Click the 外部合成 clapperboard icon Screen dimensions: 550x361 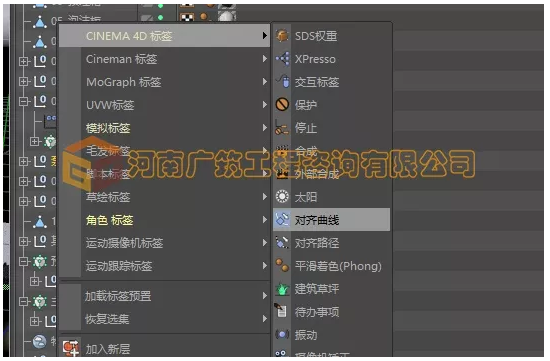click(282, 174)
